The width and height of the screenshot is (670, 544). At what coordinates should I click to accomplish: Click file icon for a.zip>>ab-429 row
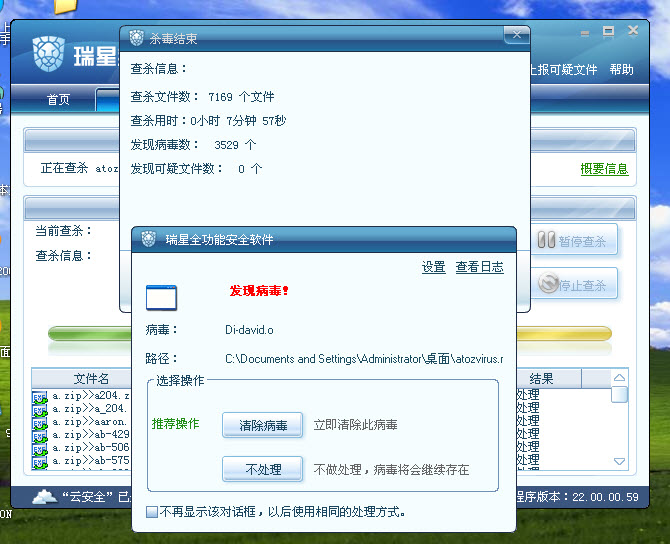click(x=39, y=436)
